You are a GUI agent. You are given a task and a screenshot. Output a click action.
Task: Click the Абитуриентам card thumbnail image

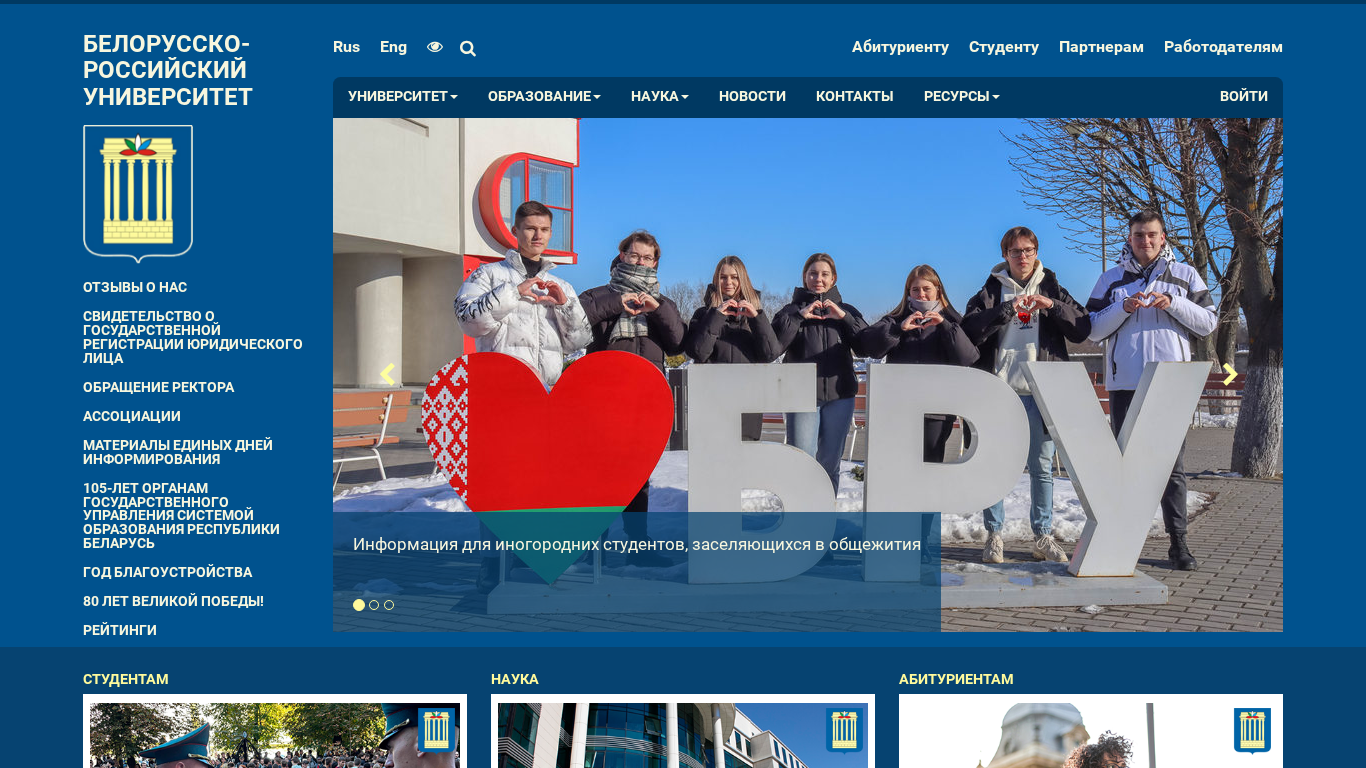(x=1091, y=735)
